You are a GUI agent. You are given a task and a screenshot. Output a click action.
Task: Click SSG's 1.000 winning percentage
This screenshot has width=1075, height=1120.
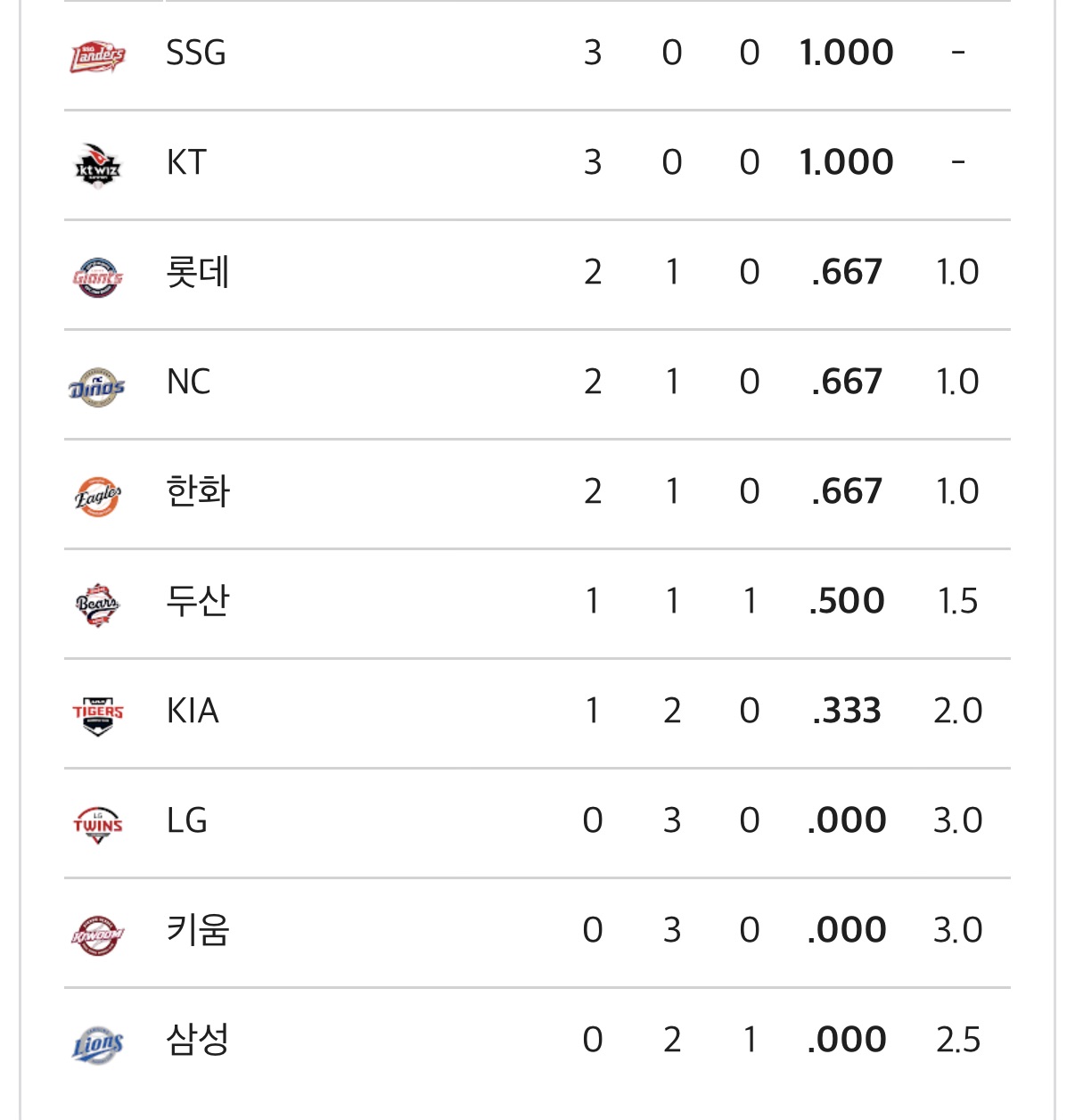point(847,54)
